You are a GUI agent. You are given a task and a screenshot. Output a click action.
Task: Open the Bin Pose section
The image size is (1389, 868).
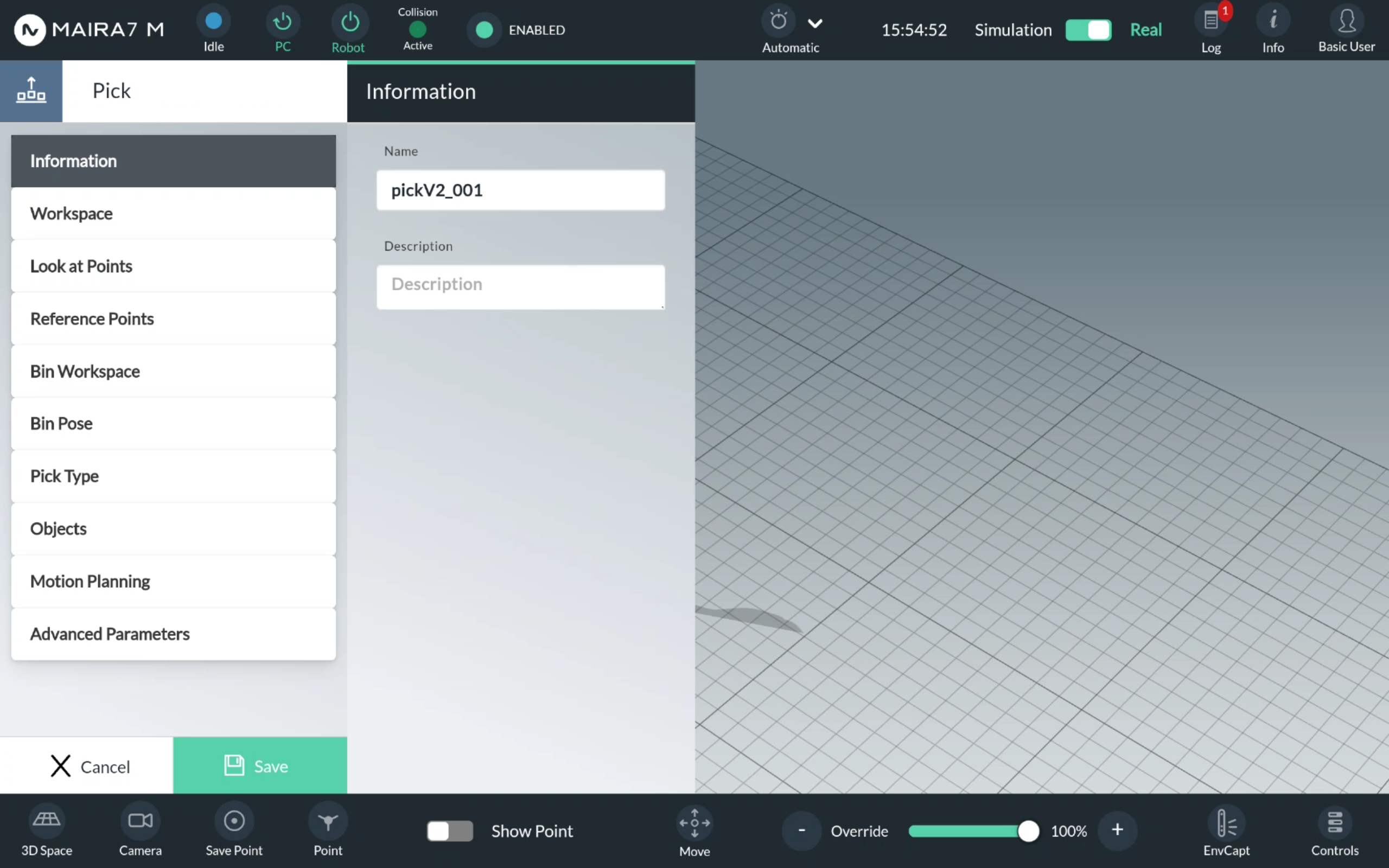tap(173, 424)
